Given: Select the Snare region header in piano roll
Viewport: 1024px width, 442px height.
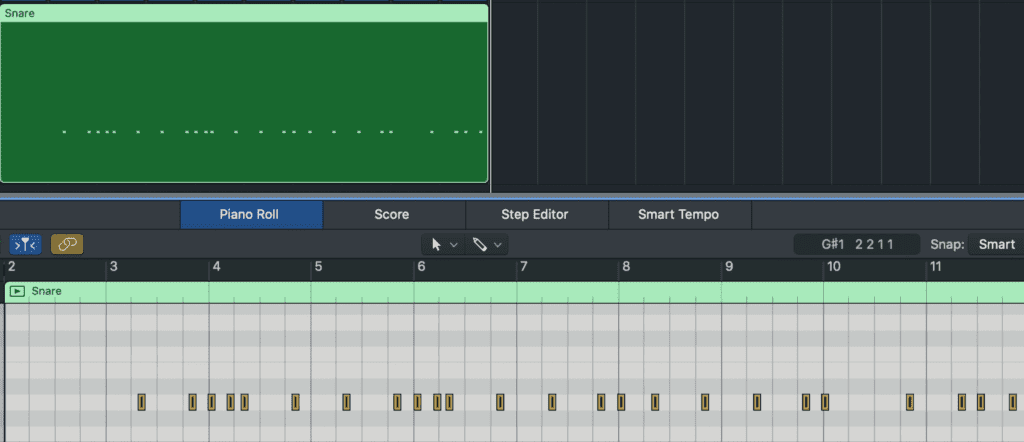Looking at the screenshot, I should [x=514, y=292].
